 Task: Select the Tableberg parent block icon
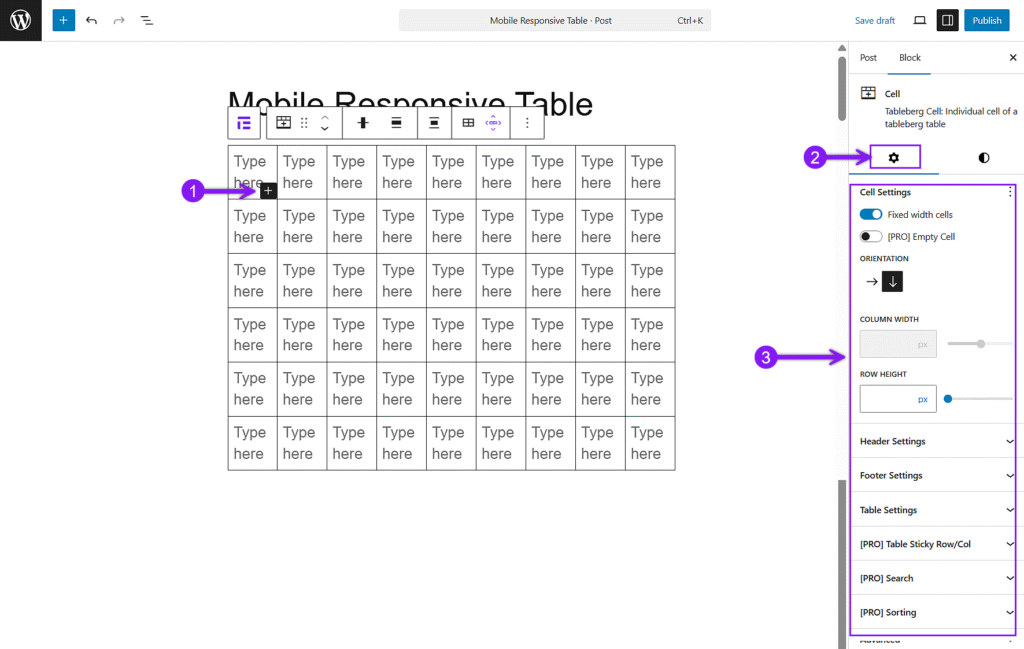click(x=244, y=123)
